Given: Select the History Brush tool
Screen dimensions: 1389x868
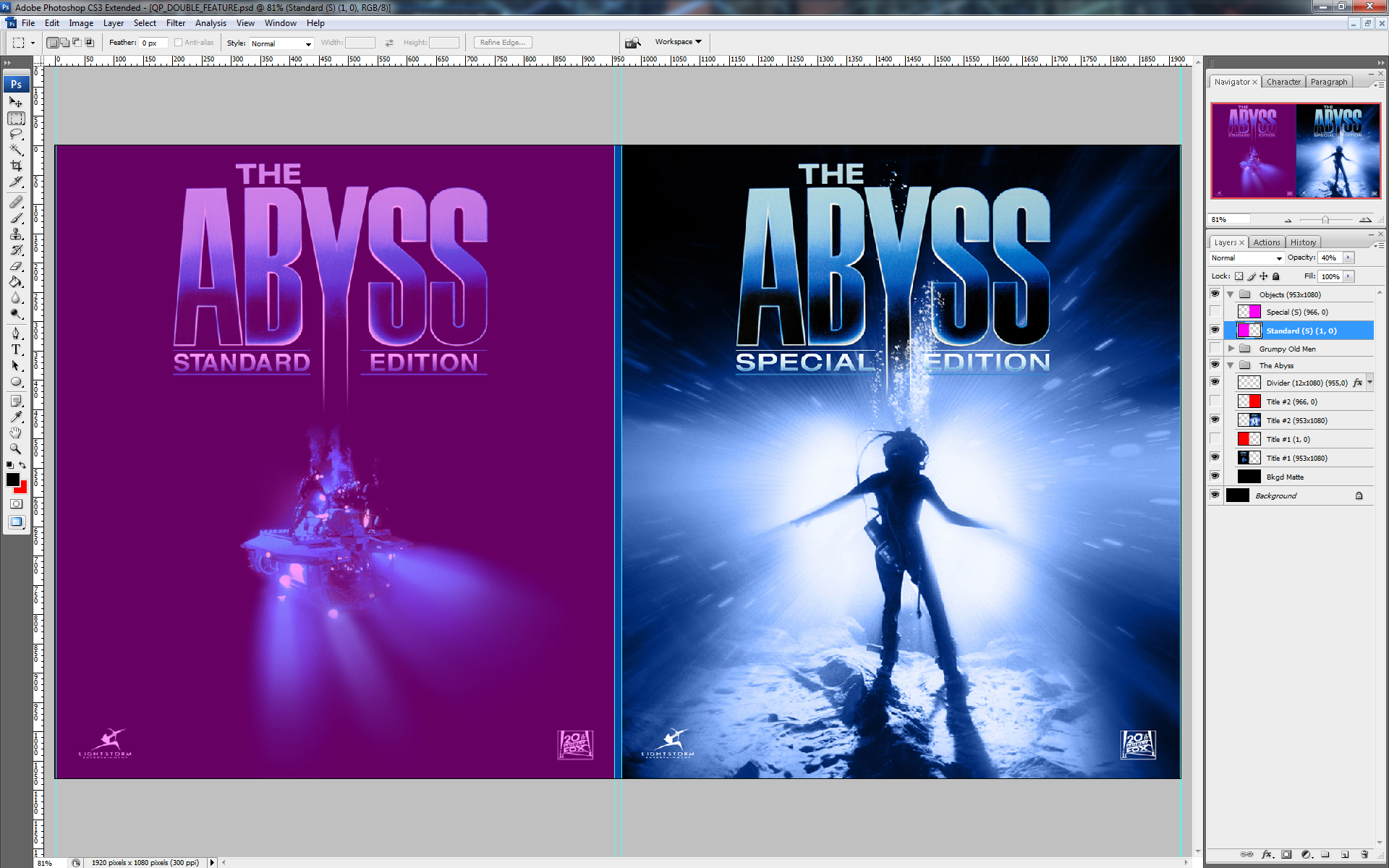Looking at the screenshot, I should tap(16, 250).
